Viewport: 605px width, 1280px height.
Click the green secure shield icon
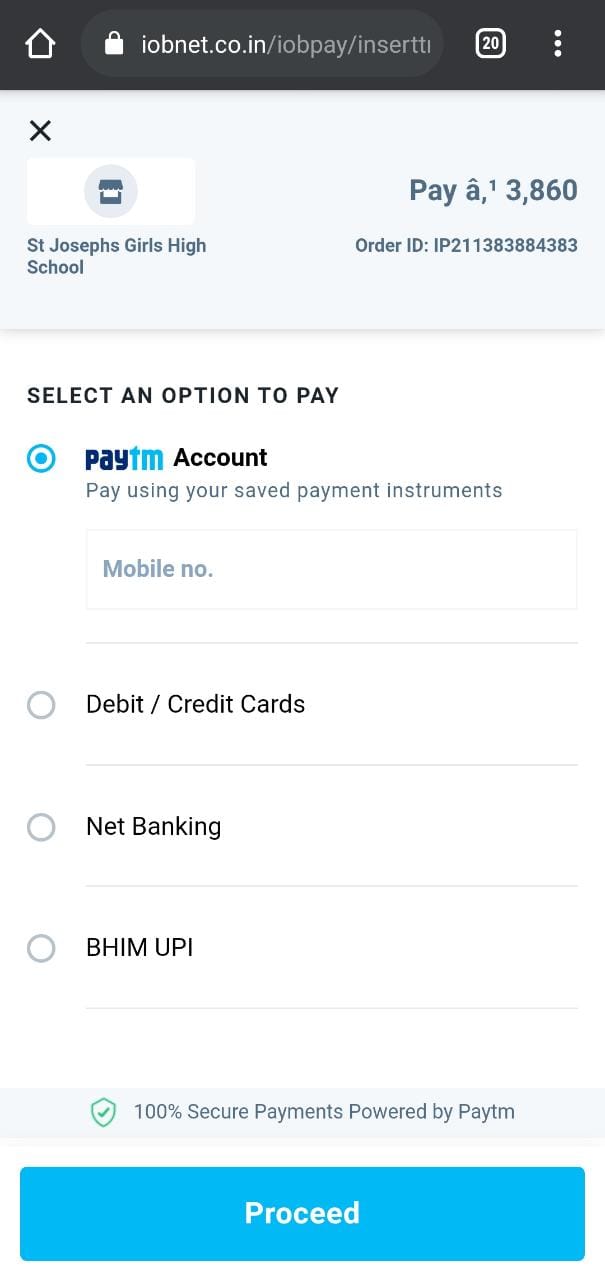pos(104,1112)
